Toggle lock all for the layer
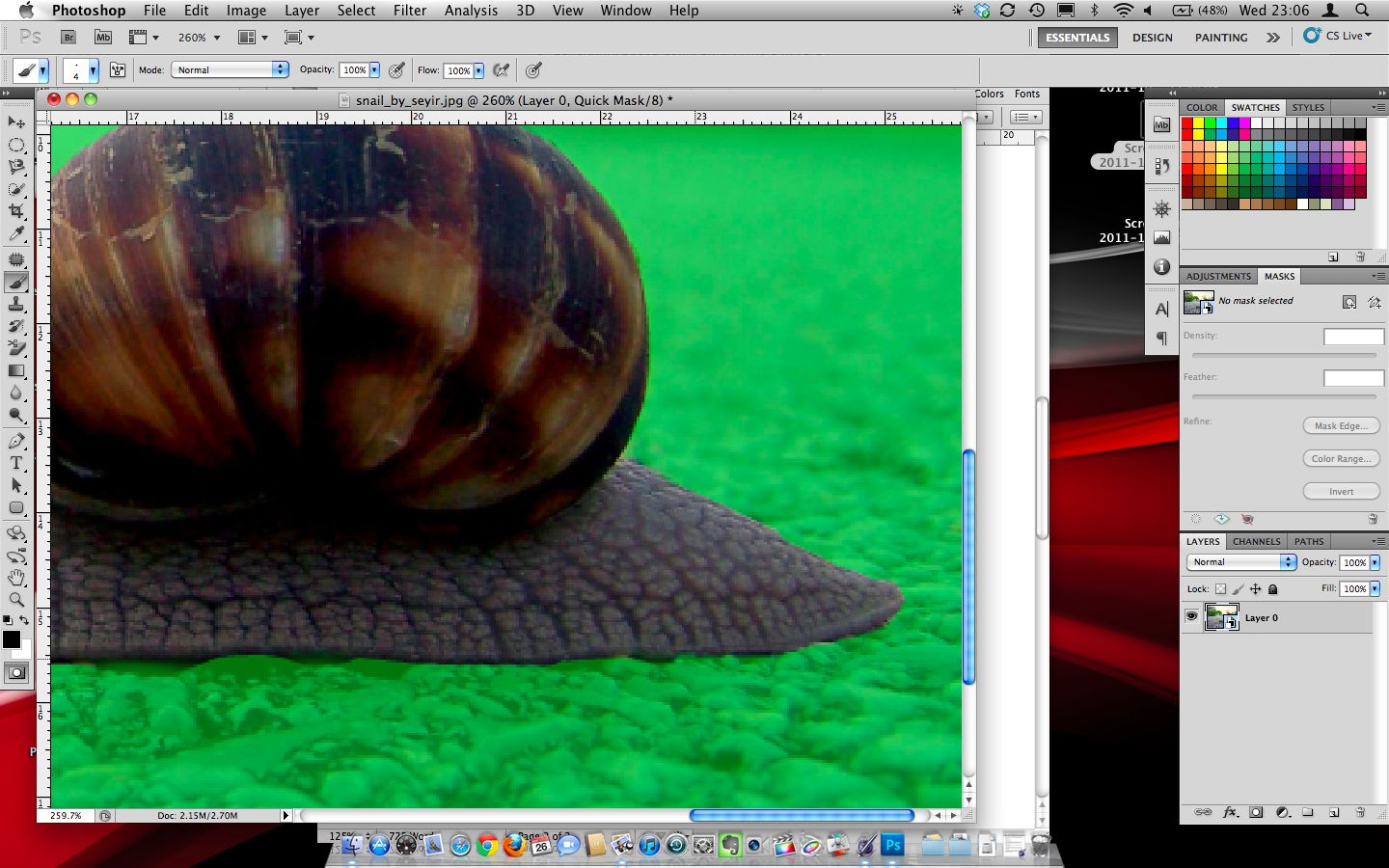Viewport: 1389px width, 868px height. tap(1272, 588)
